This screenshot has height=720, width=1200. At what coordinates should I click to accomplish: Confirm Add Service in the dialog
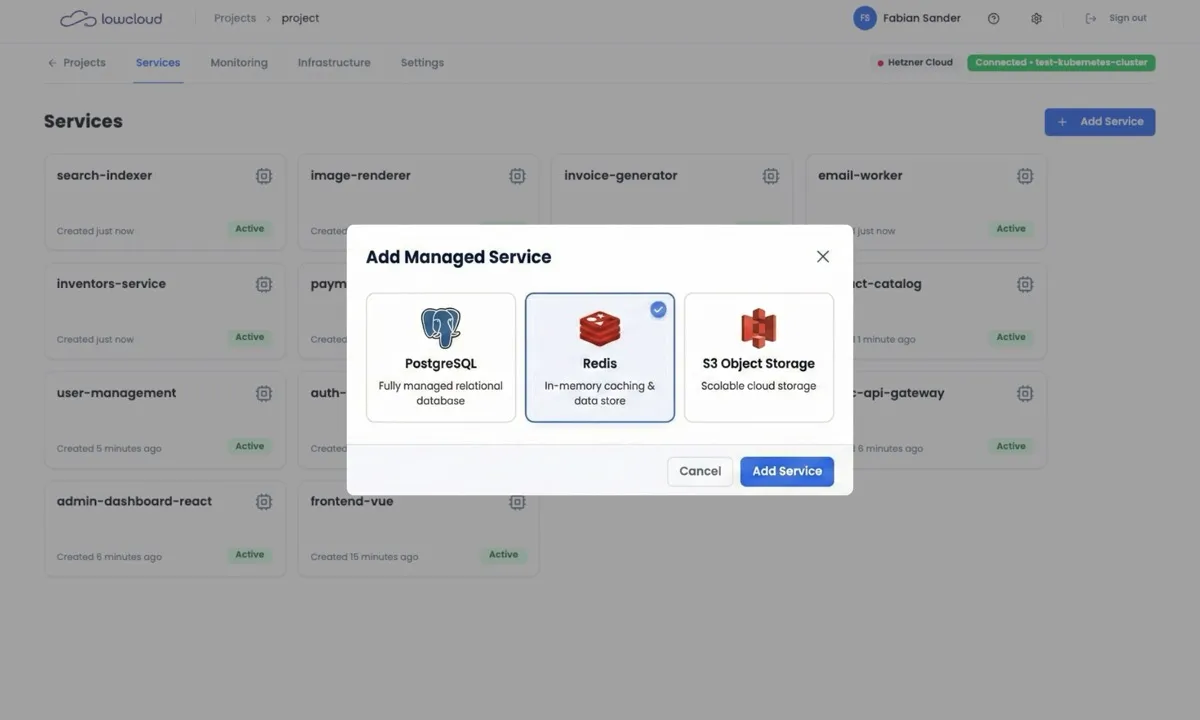[787, 471]
